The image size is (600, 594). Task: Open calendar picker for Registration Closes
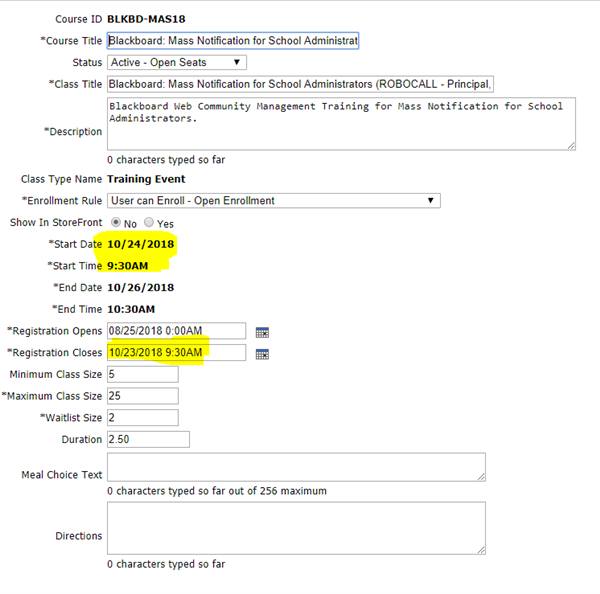262,354
